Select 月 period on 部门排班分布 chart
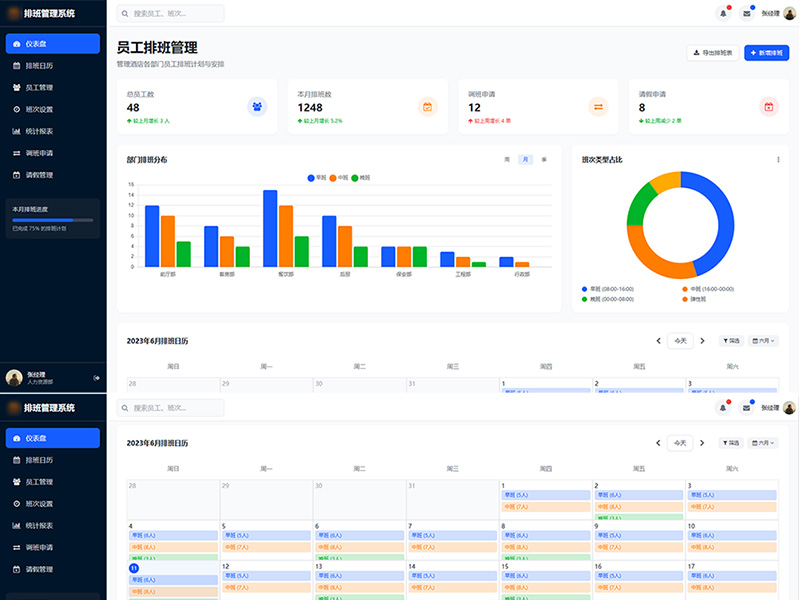The width and height of the screenshot is (800, 600). 525,159
